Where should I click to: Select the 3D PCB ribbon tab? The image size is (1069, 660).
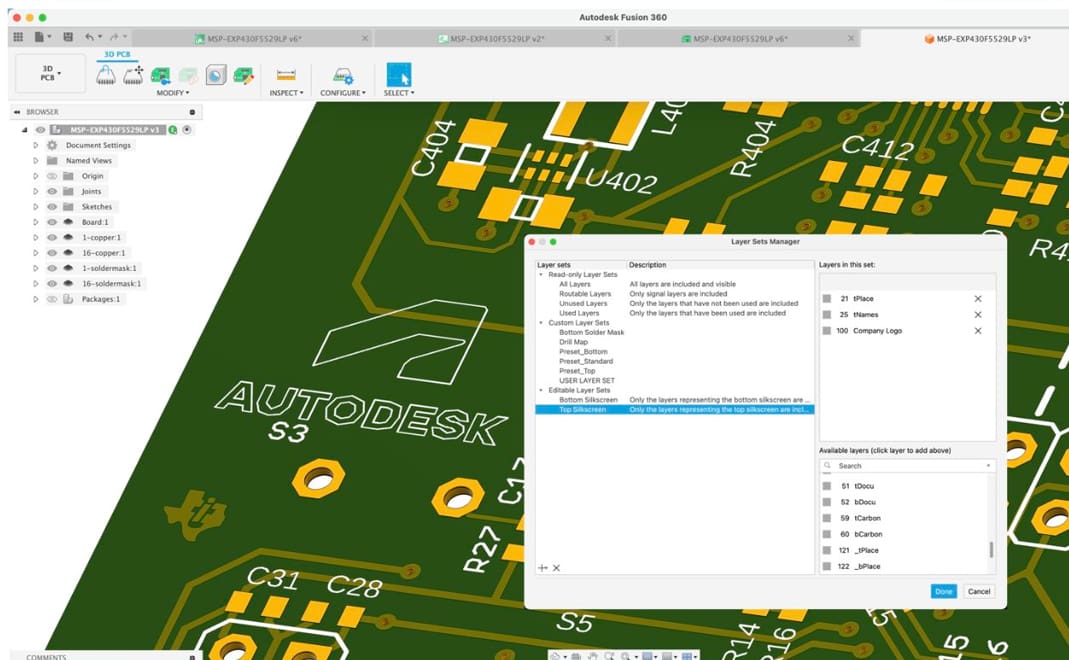(x=117, y=55)
